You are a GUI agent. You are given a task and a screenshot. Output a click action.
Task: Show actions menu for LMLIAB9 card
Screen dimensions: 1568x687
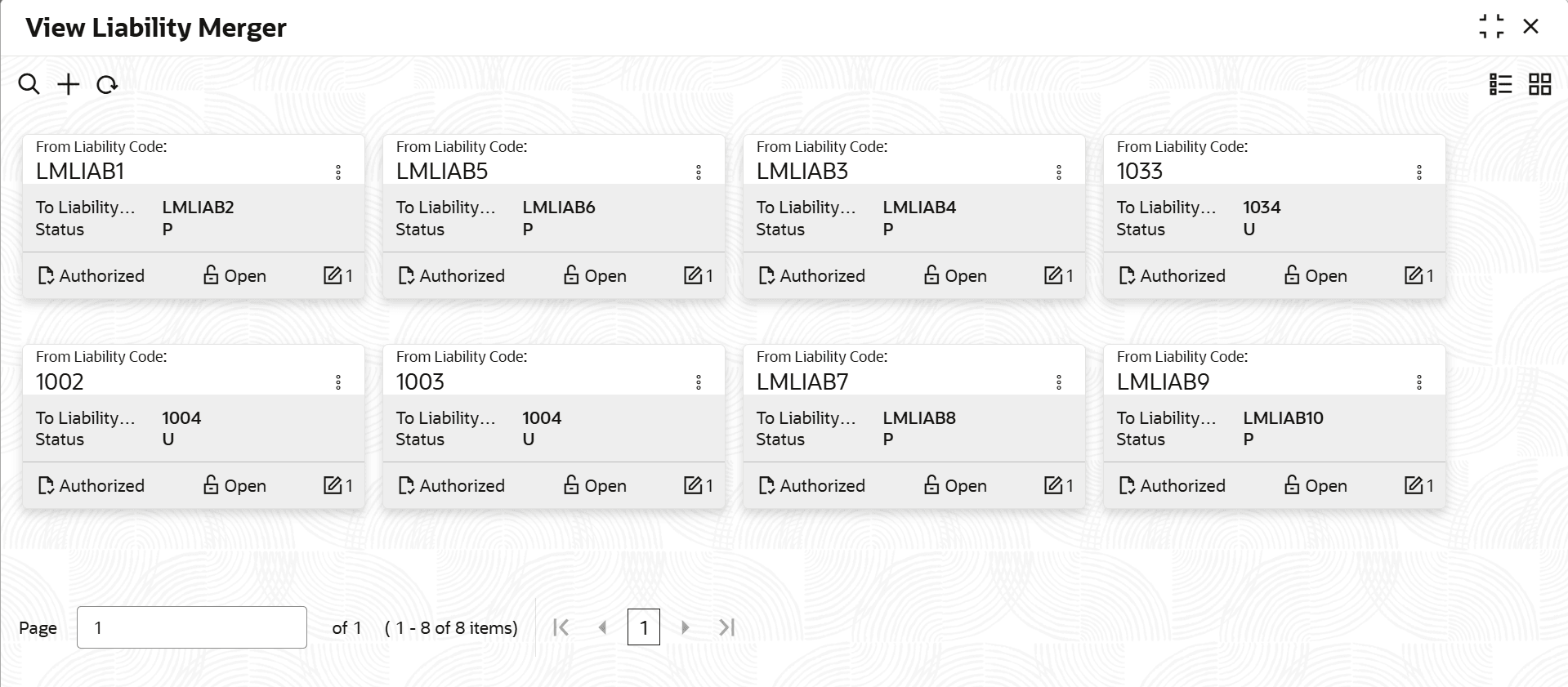(1419, 382)
